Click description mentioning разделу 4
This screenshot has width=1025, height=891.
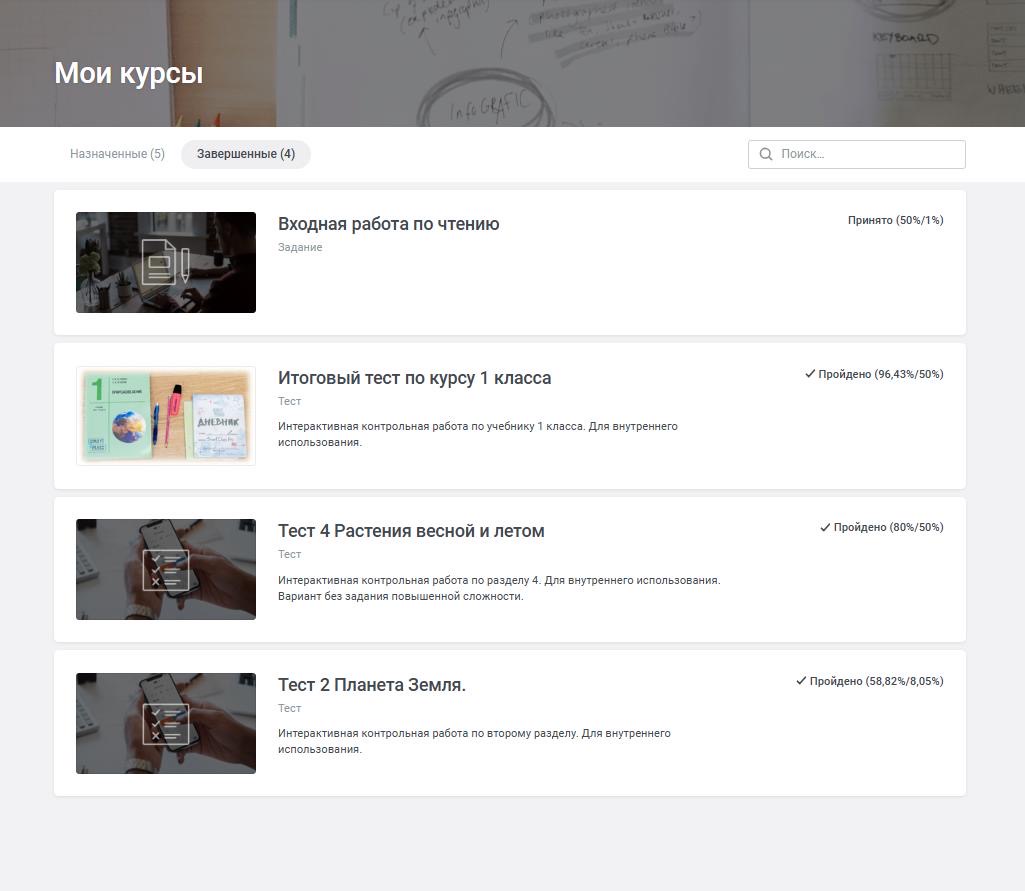coord(499,588)
